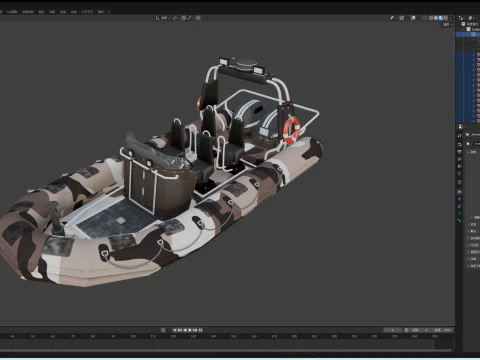Collapse the Transform panel in properties

(x=473, y=152)
